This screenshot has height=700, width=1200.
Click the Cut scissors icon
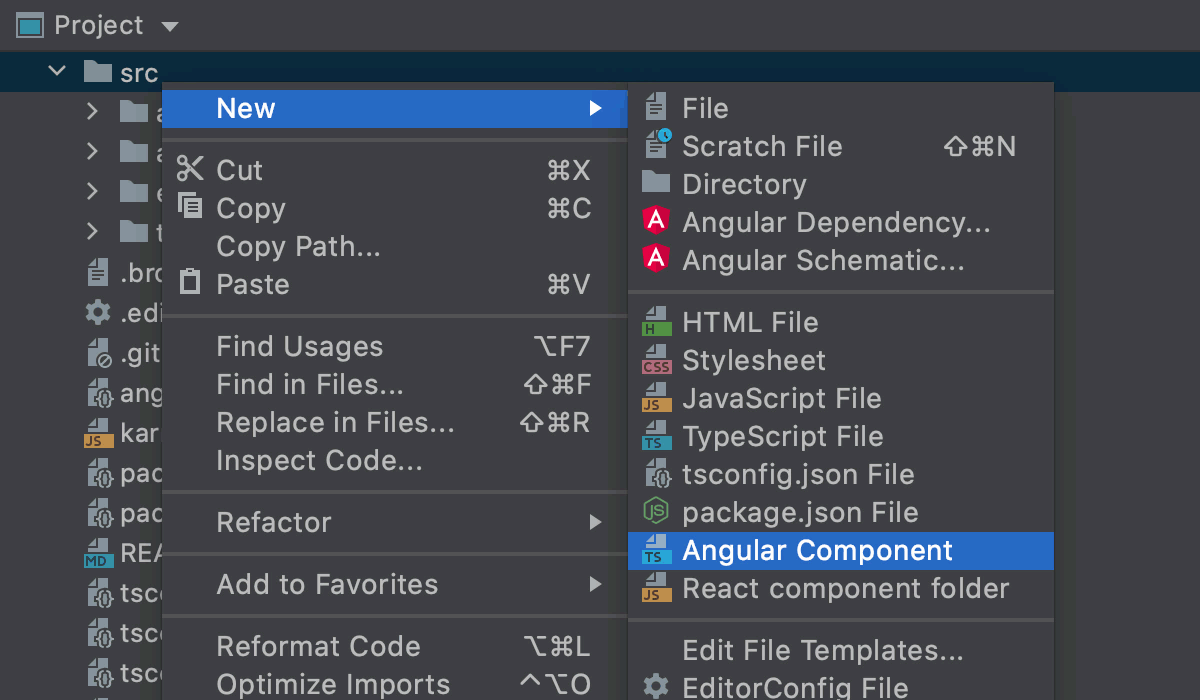point(190,169)
